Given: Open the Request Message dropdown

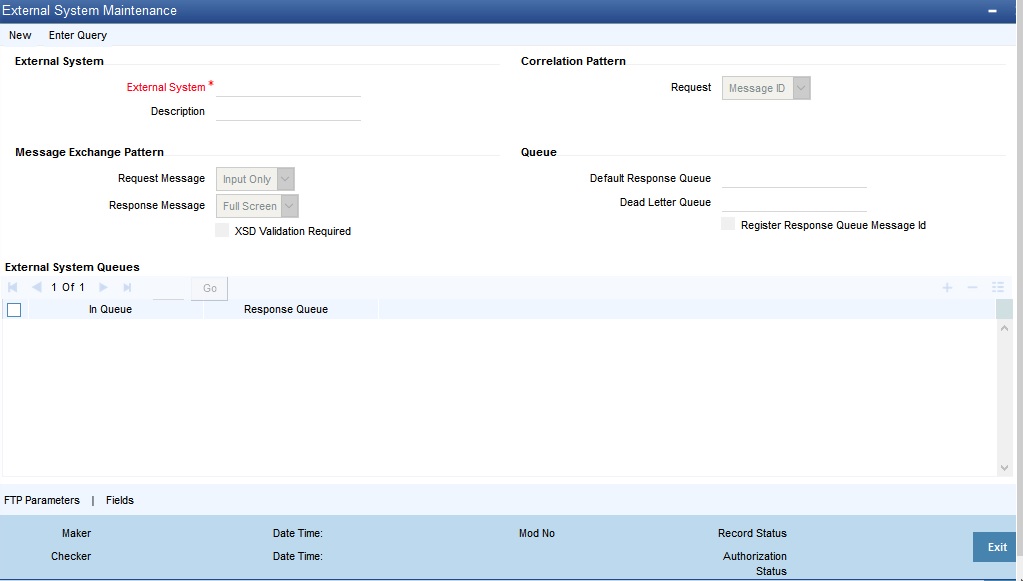Looking at the screenshot, I should pyautogui.click(x=255, y=179).
